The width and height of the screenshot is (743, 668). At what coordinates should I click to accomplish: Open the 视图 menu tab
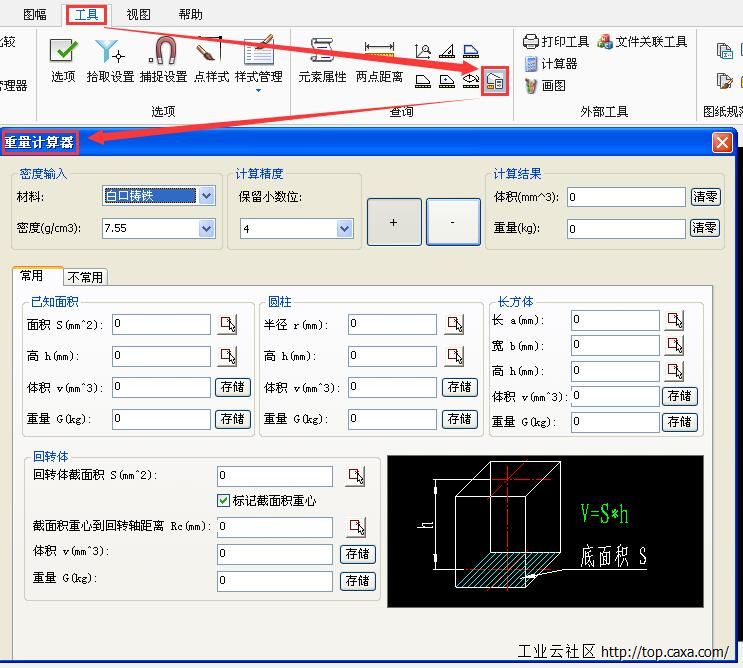click(x=139, y=14)
